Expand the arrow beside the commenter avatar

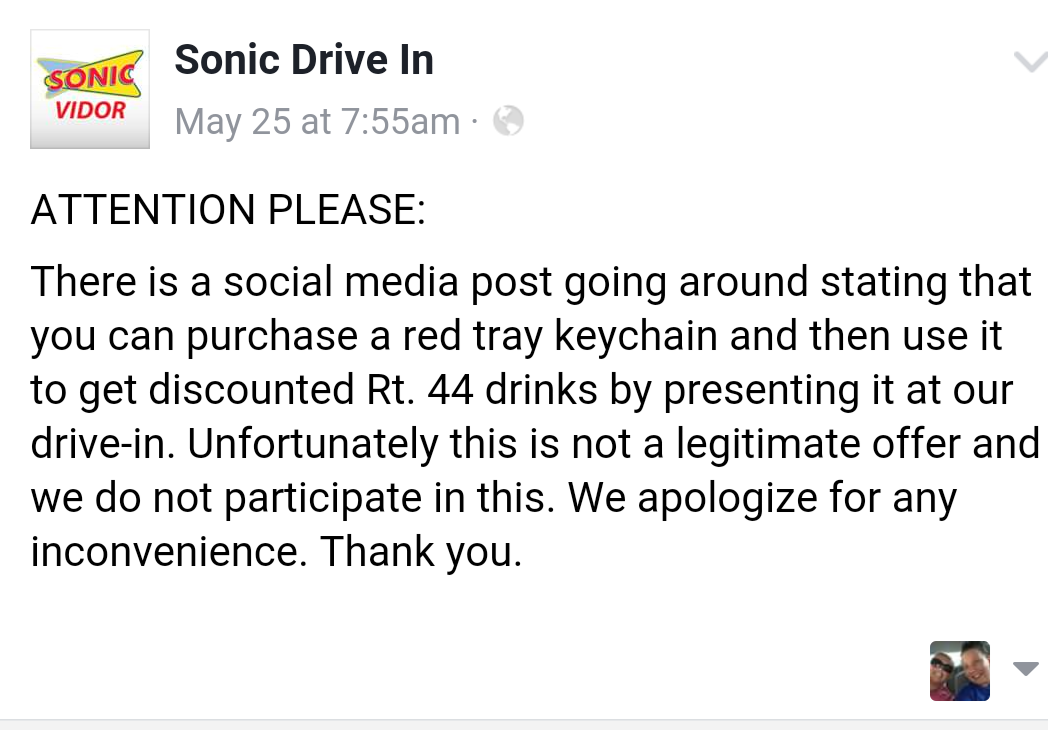tap(1026, 668)
